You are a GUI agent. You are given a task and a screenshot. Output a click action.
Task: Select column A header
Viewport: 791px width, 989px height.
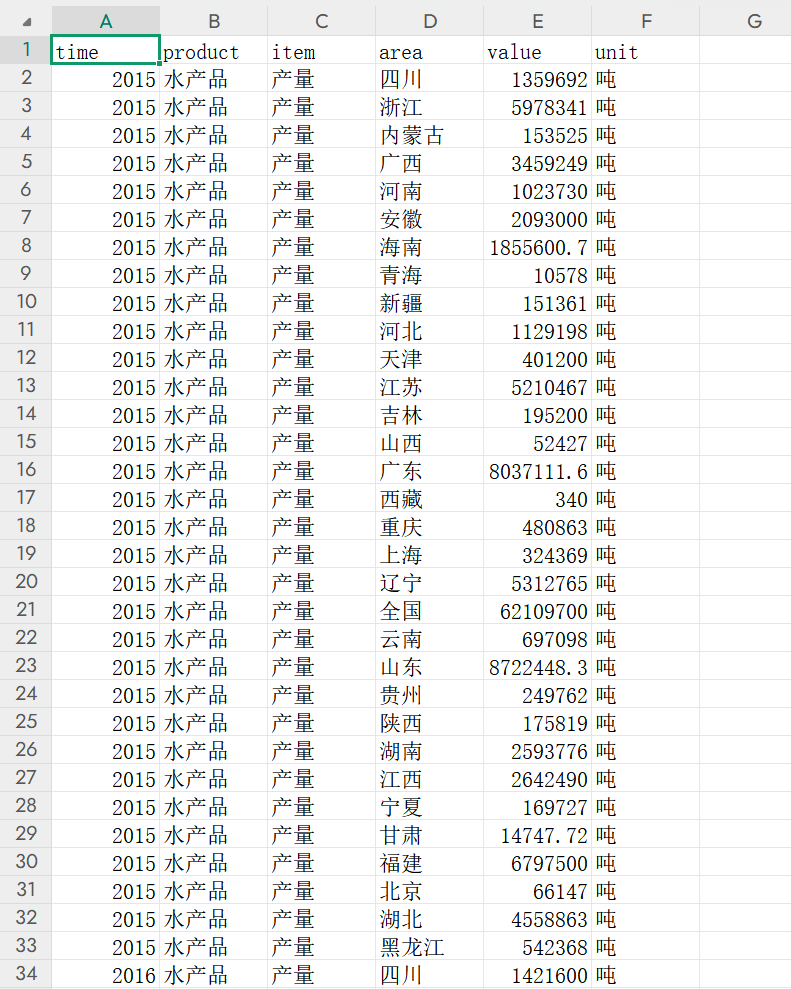[x=106, y=21]
